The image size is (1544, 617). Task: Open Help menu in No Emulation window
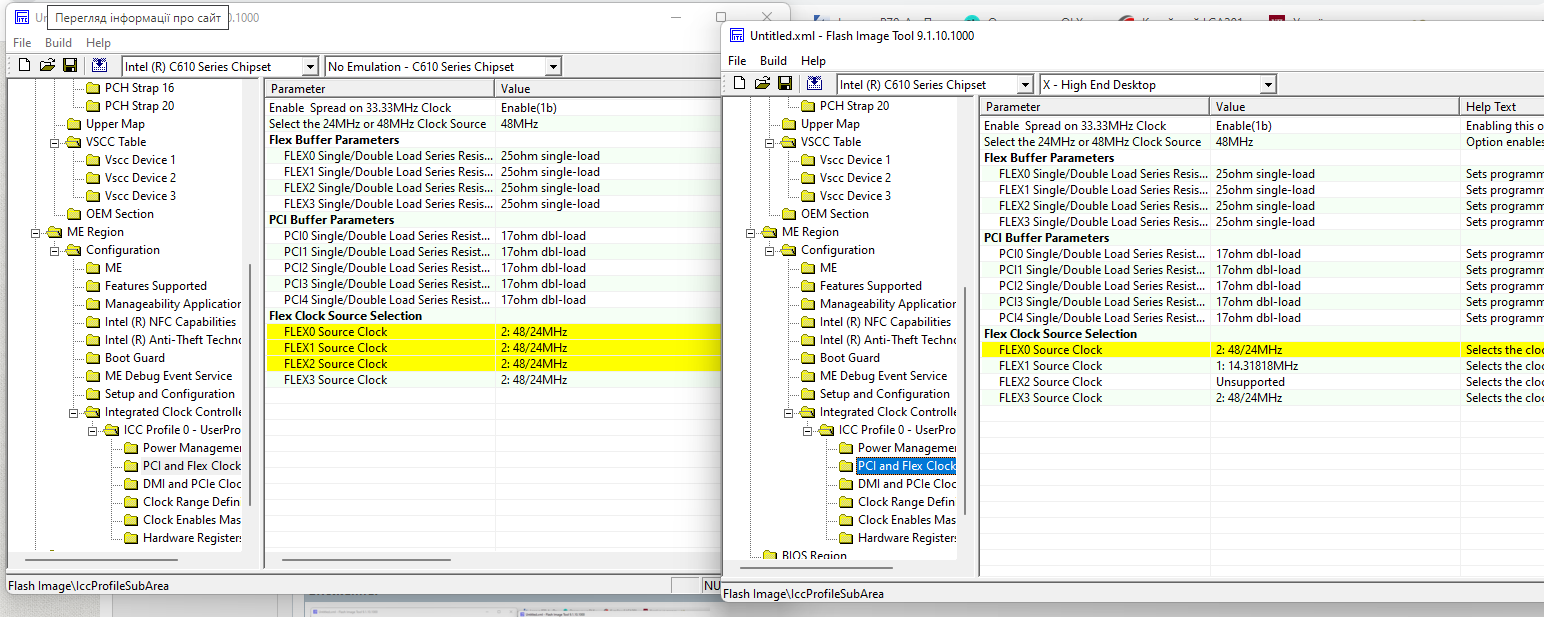[99, 42]
